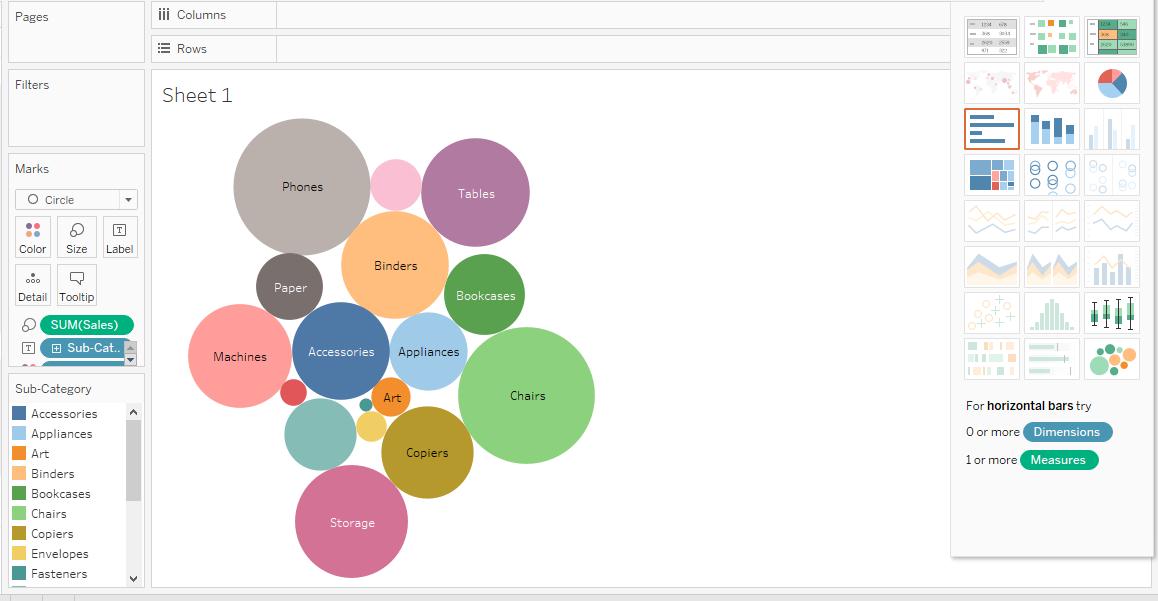Click the Detail shelf on the Marks card
The height and width of the screenshot is (601, 1158).
click(x=32, y=285)
